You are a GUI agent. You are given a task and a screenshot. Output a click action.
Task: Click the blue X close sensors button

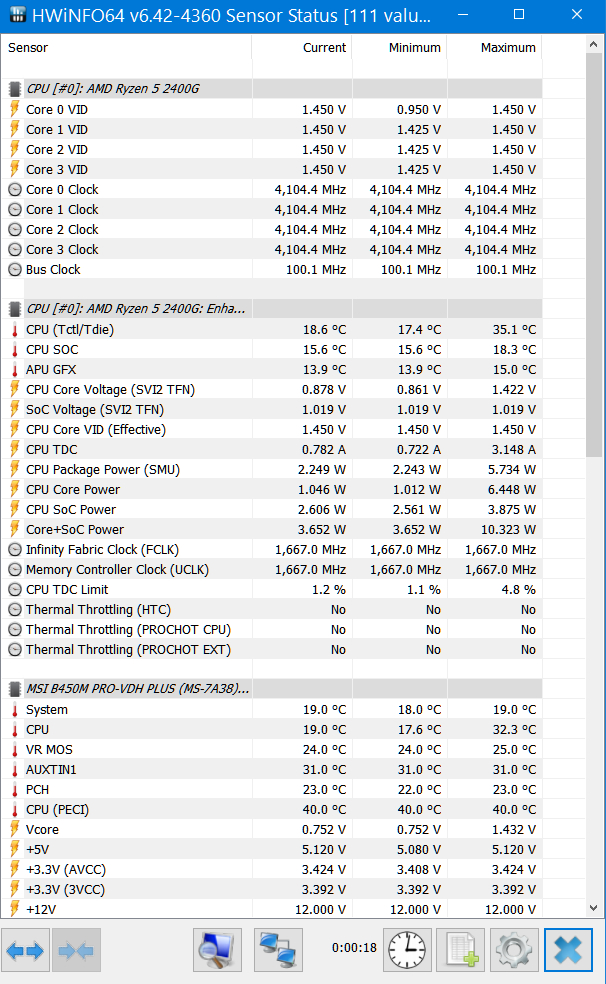pyautogui.click(x=568, y=951)
